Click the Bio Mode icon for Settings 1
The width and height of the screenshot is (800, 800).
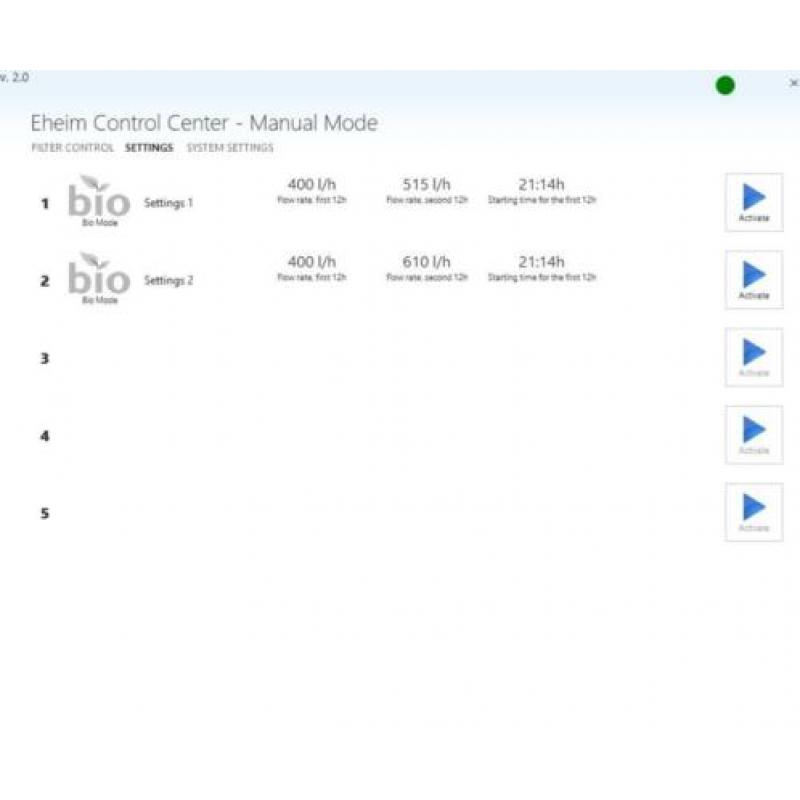coord(99,201)
